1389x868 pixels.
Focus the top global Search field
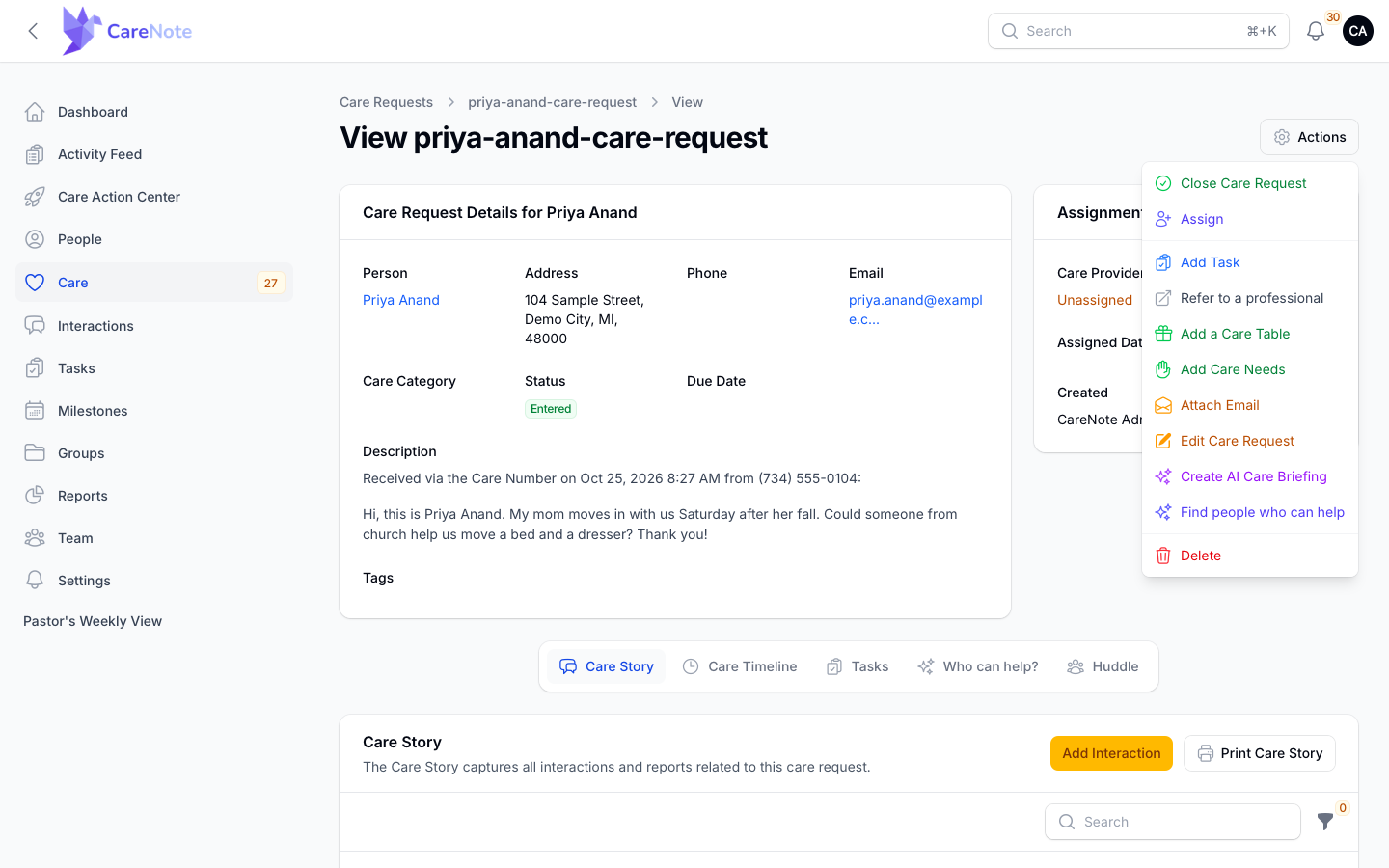pyautogui.click(x=1138, y=31)
